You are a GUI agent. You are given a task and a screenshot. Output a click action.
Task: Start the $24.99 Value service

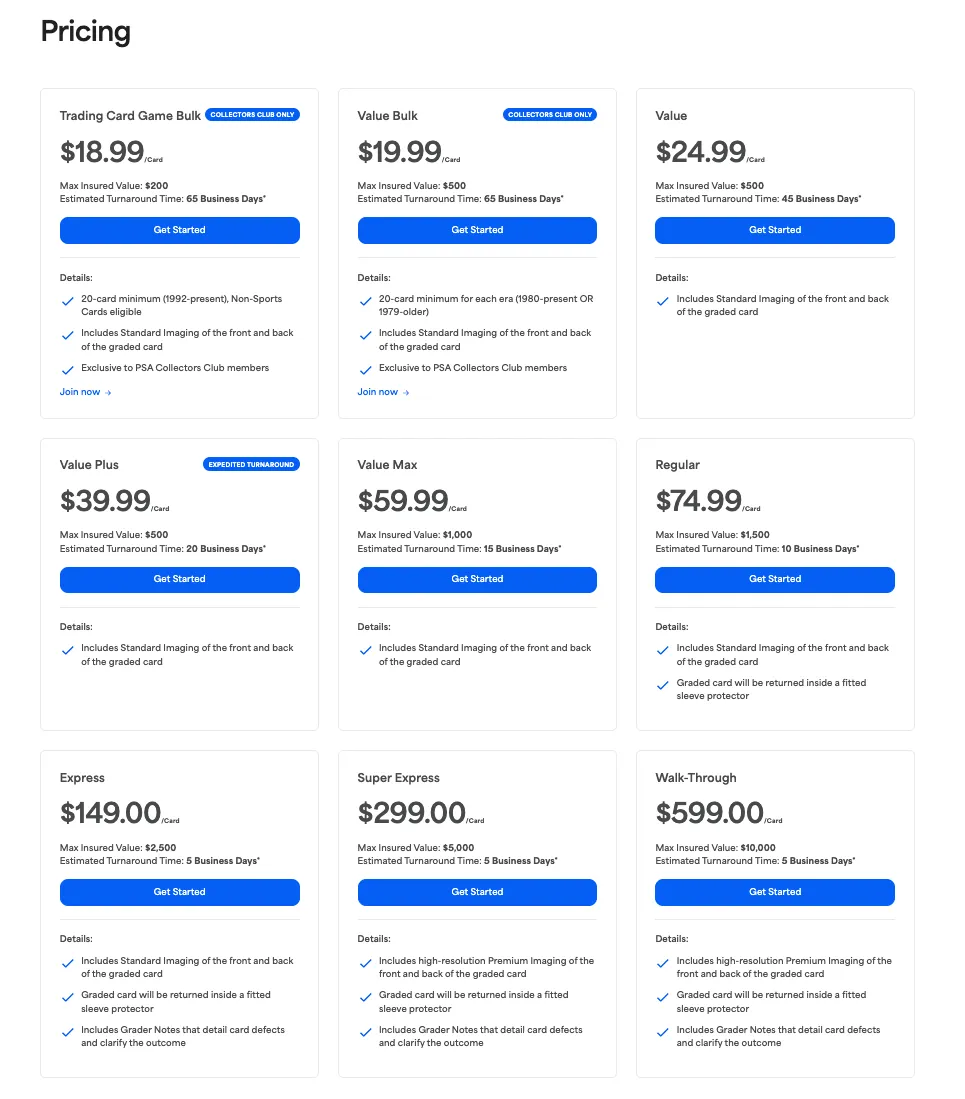coord(775,230)
